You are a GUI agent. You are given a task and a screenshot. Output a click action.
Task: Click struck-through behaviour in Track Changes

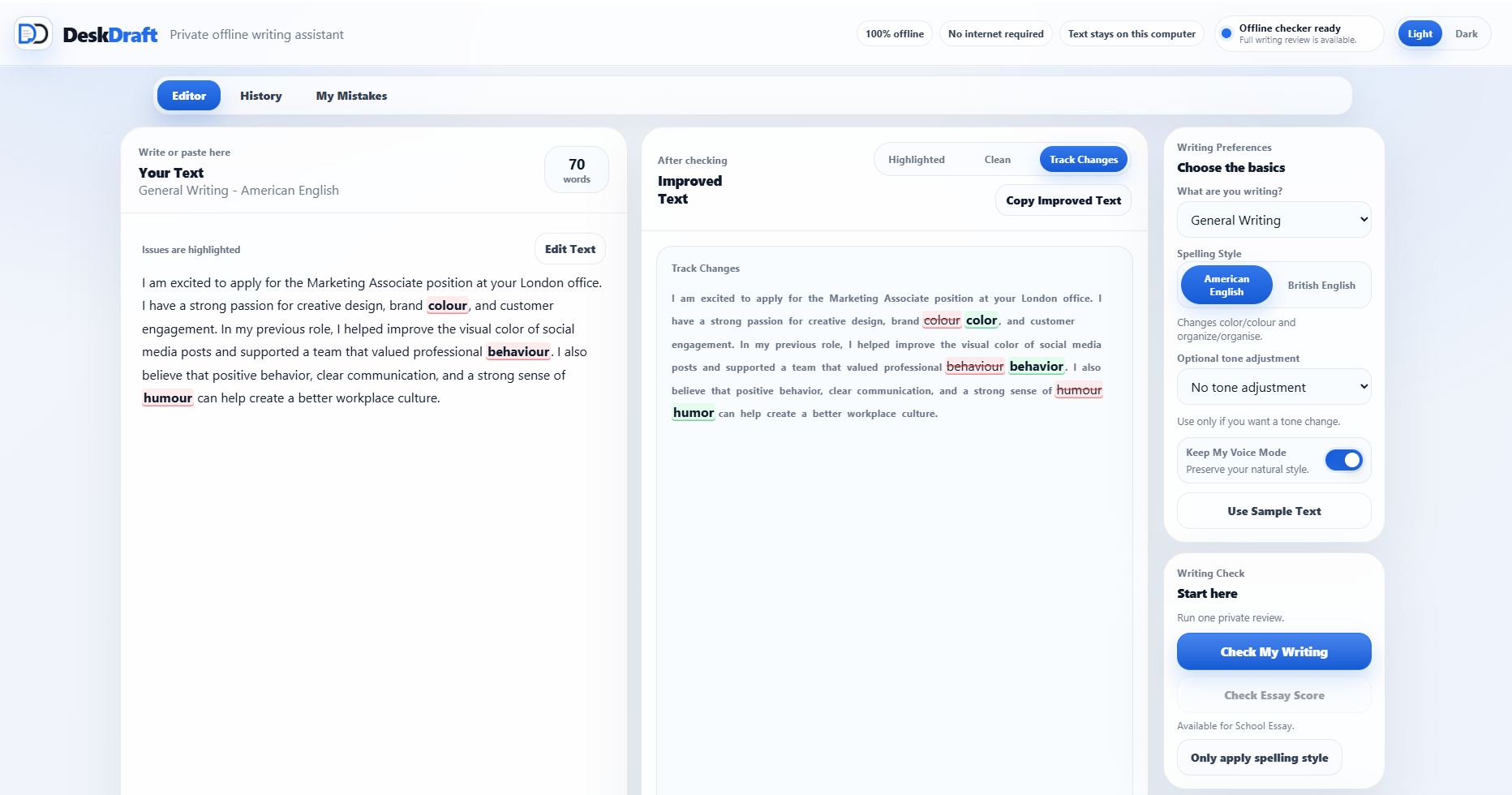[975, 367]
